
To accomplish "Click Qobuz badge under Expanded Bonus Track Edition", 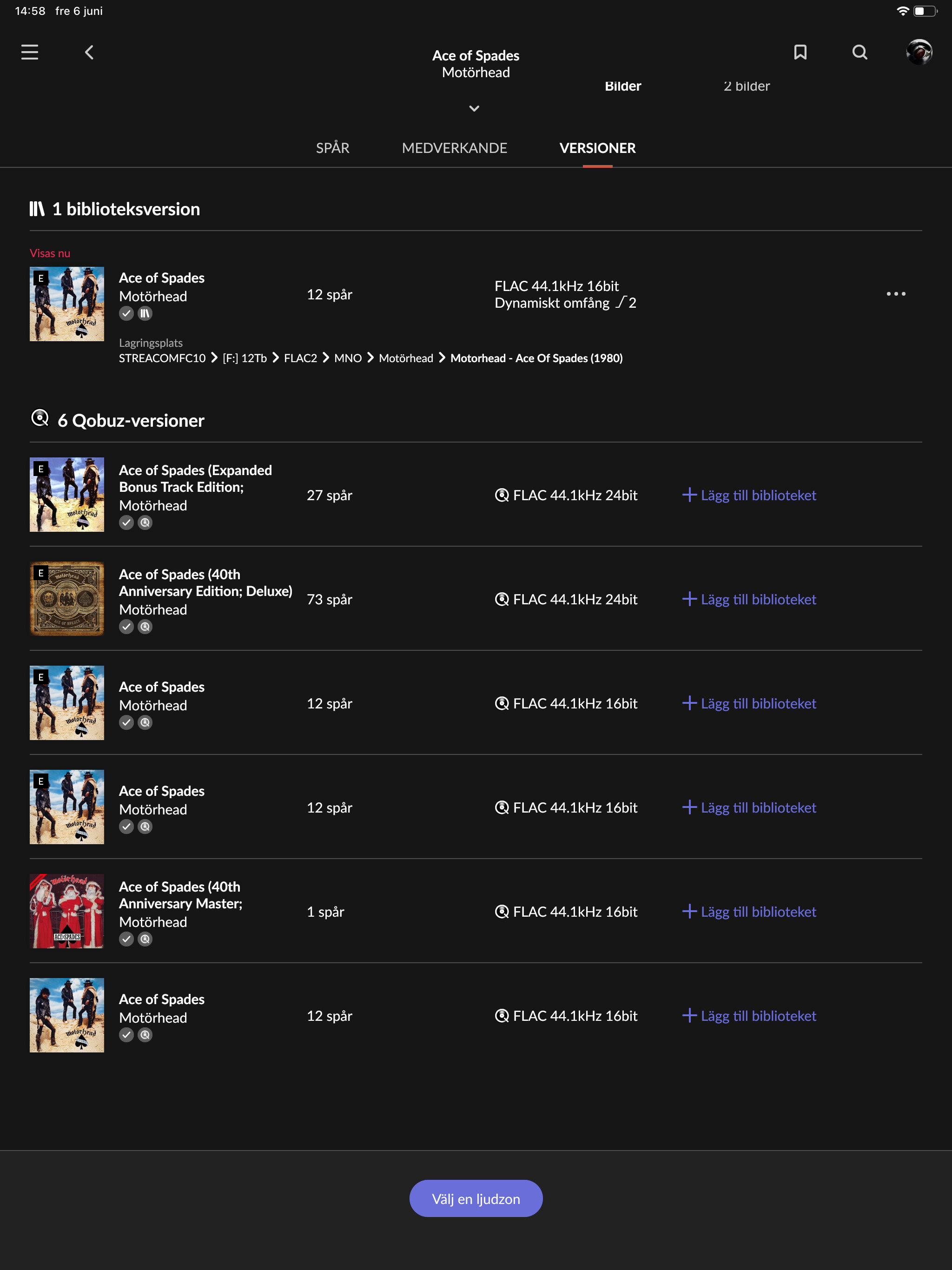I will point(145,523).
